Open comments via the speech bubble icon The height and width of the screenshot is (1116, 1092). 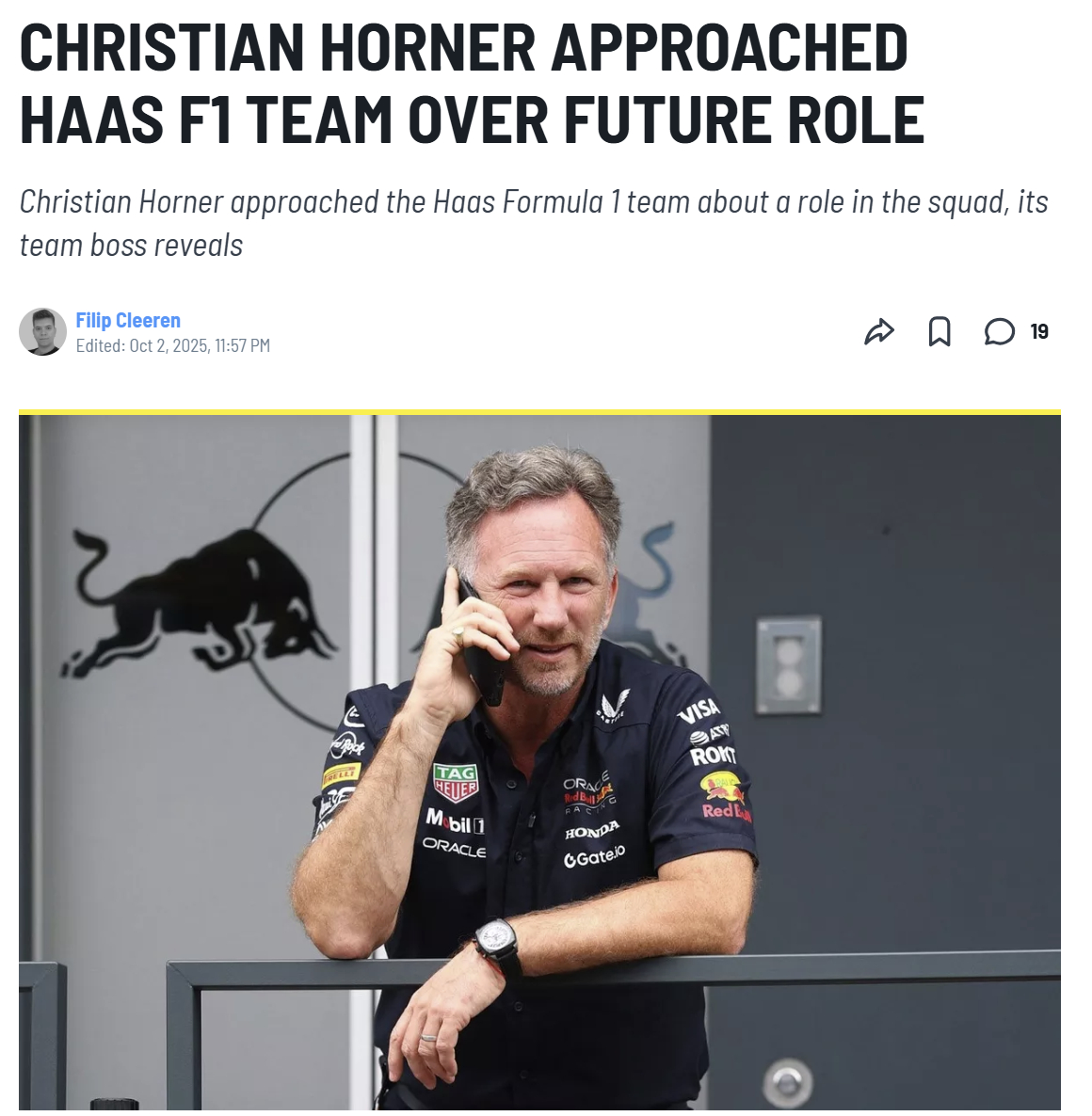999,331
